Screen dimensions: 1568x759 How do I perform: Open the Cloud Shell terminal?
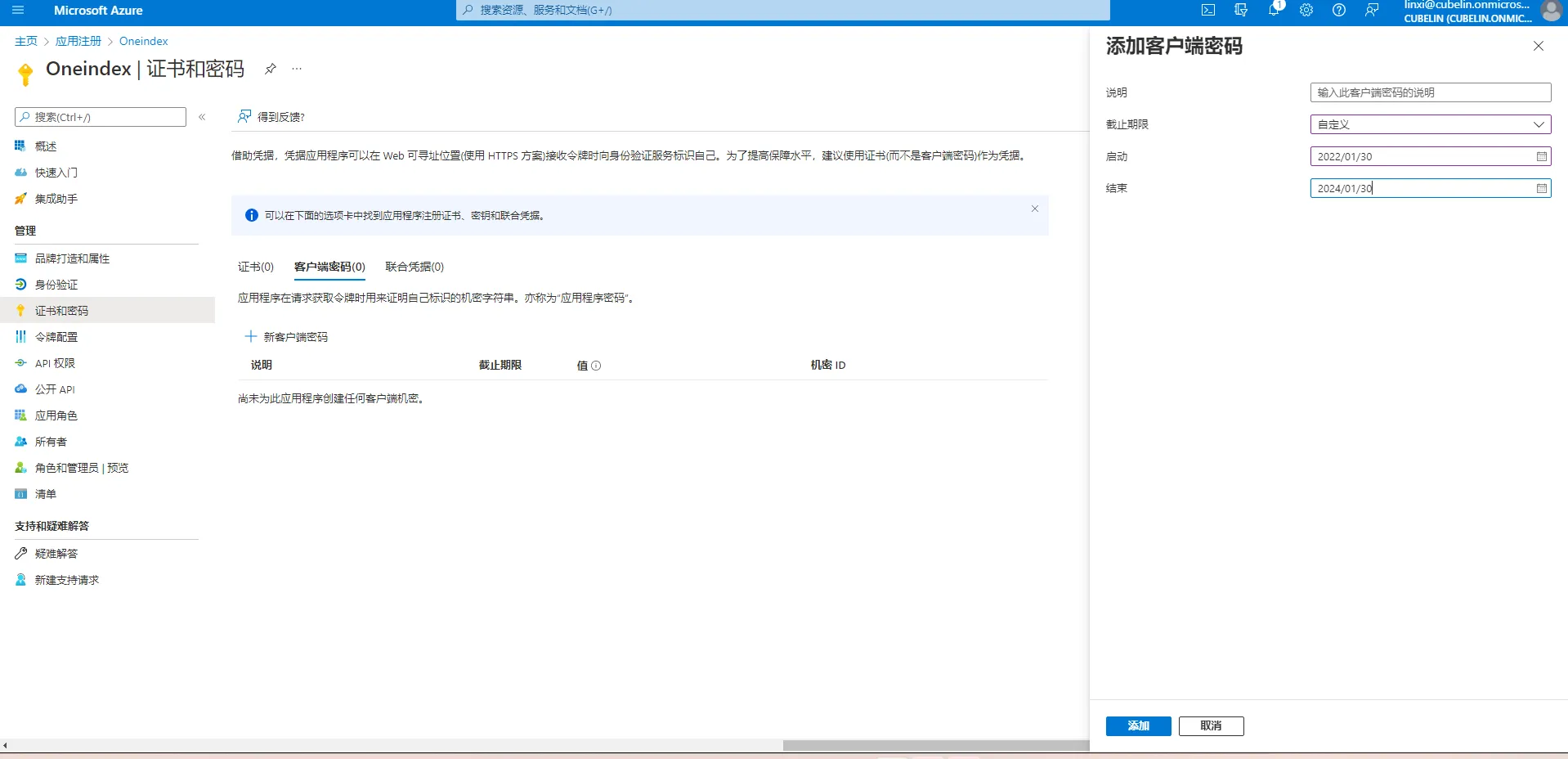(1208, 11)
